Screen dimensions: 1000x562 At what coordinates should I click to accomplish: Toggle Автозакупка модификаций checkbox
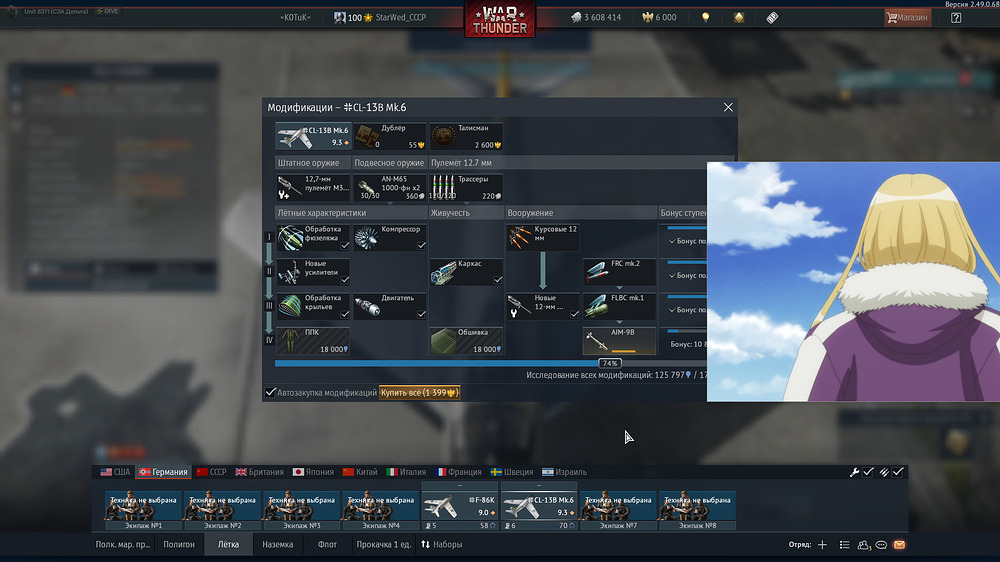pos(271,393)
